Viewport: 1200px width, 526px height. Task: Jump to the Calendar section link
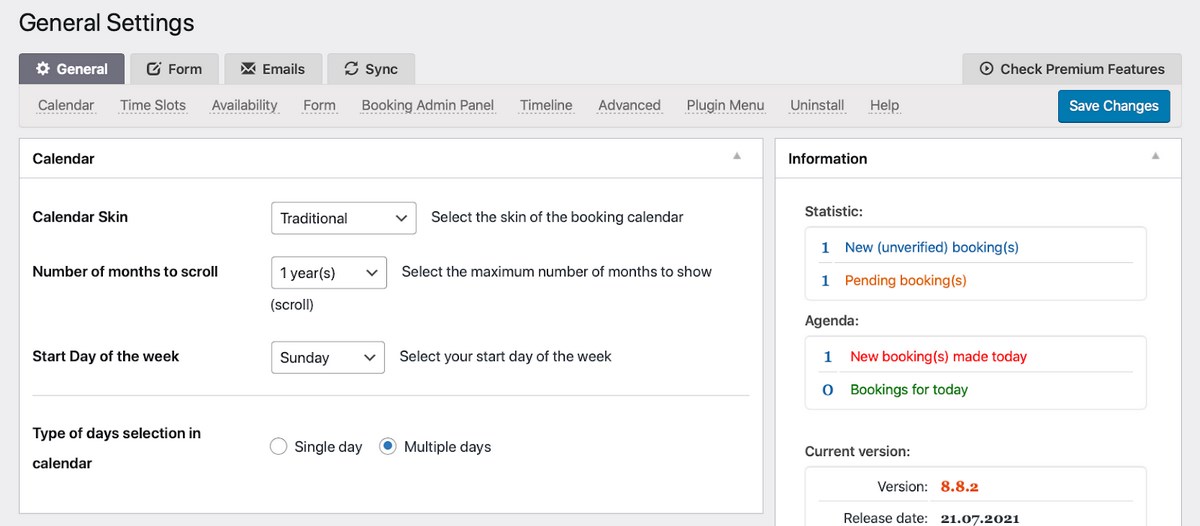tap(66, 105)
